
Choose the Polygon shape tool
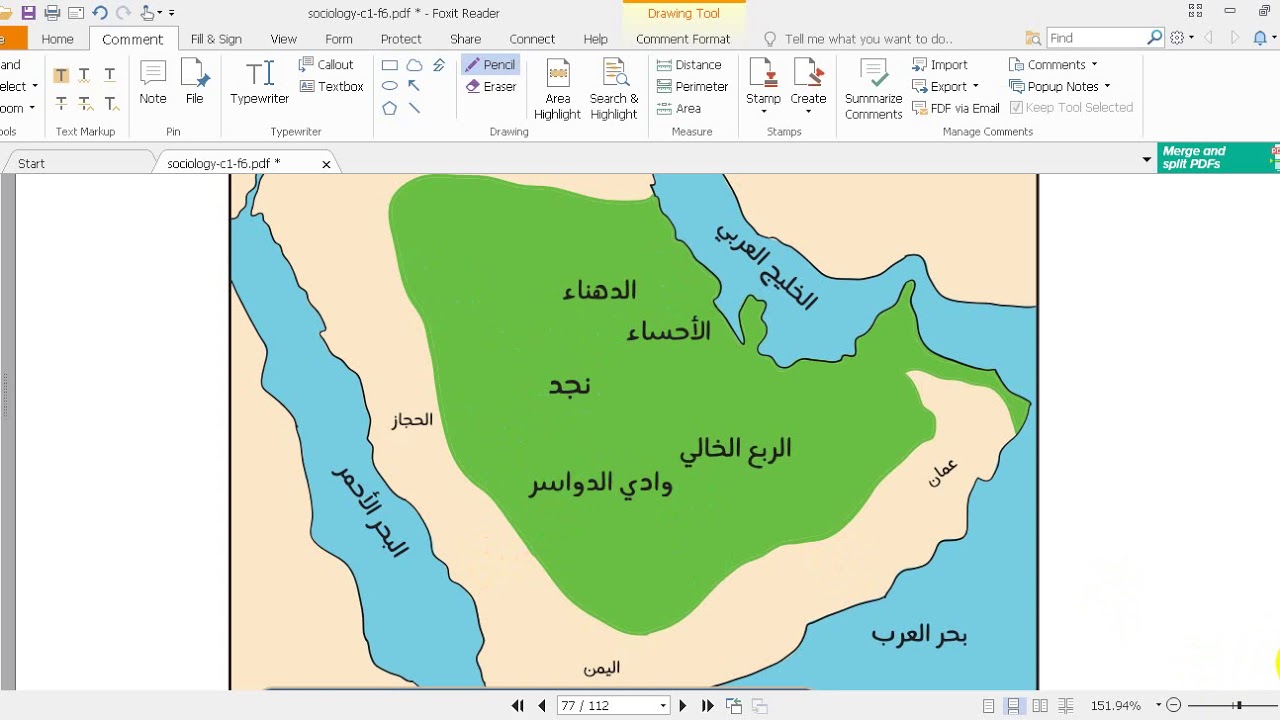[390, 108]
